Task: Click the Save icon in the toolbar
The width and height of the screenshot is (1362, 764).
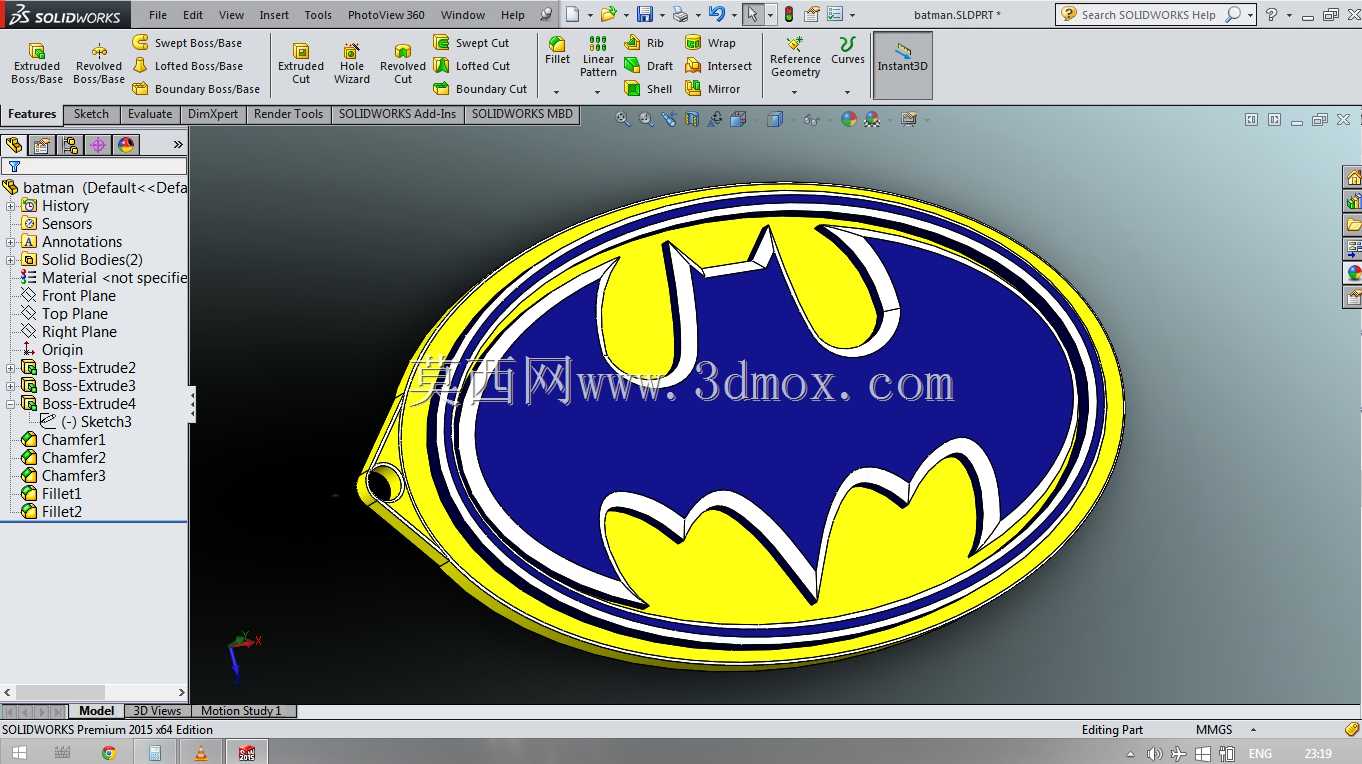Action: click(x=645, y=15)
